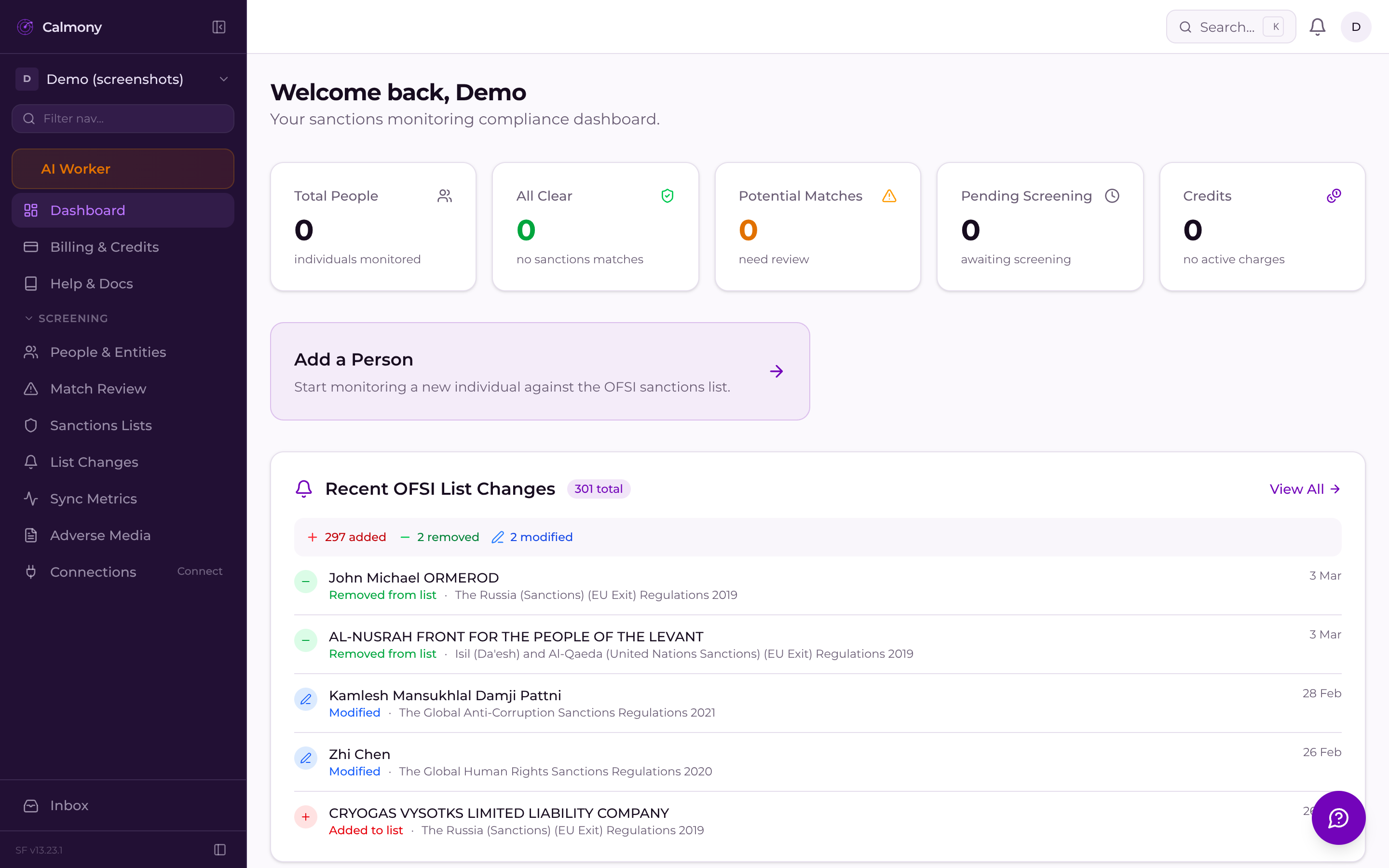The image size is (1389, 868).
Task: Open Billing & Credits page
Action: pos(123,247)
